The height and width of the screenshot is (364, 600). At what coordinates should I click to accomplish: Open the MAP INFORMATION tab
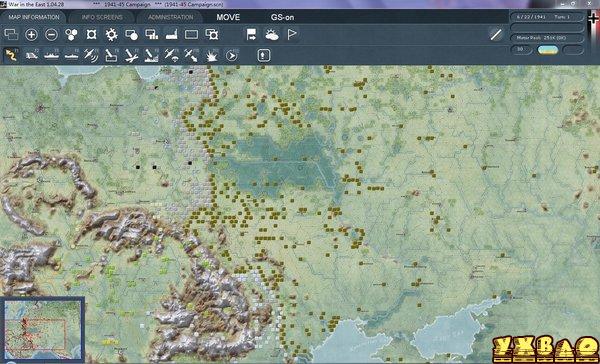34,17
